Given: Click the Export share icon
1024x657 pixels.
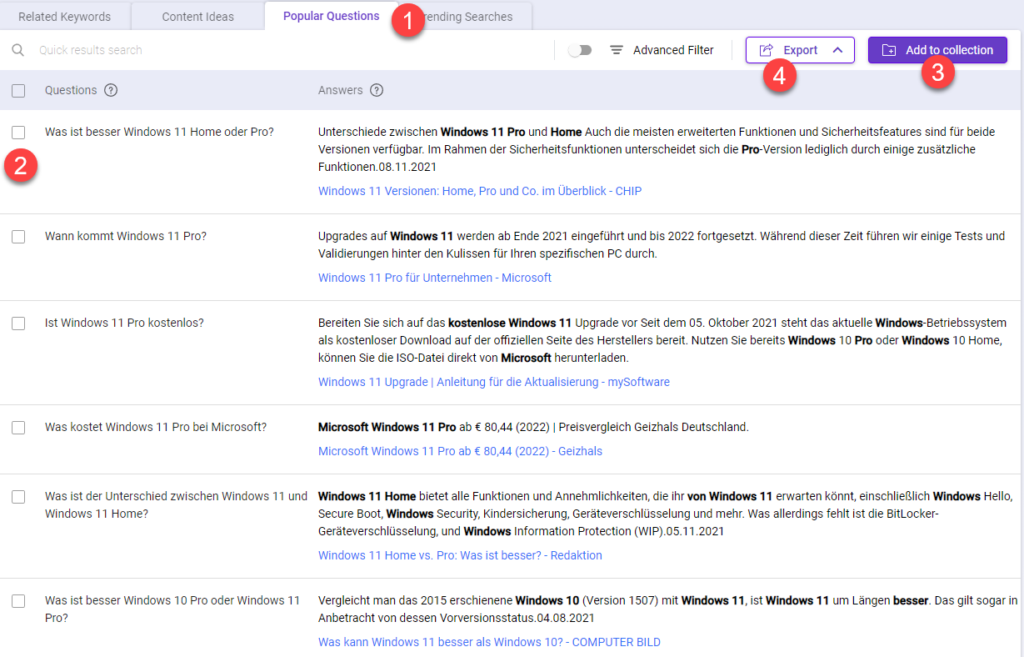Looking at the screenshot, I should [x=766, y=50].
